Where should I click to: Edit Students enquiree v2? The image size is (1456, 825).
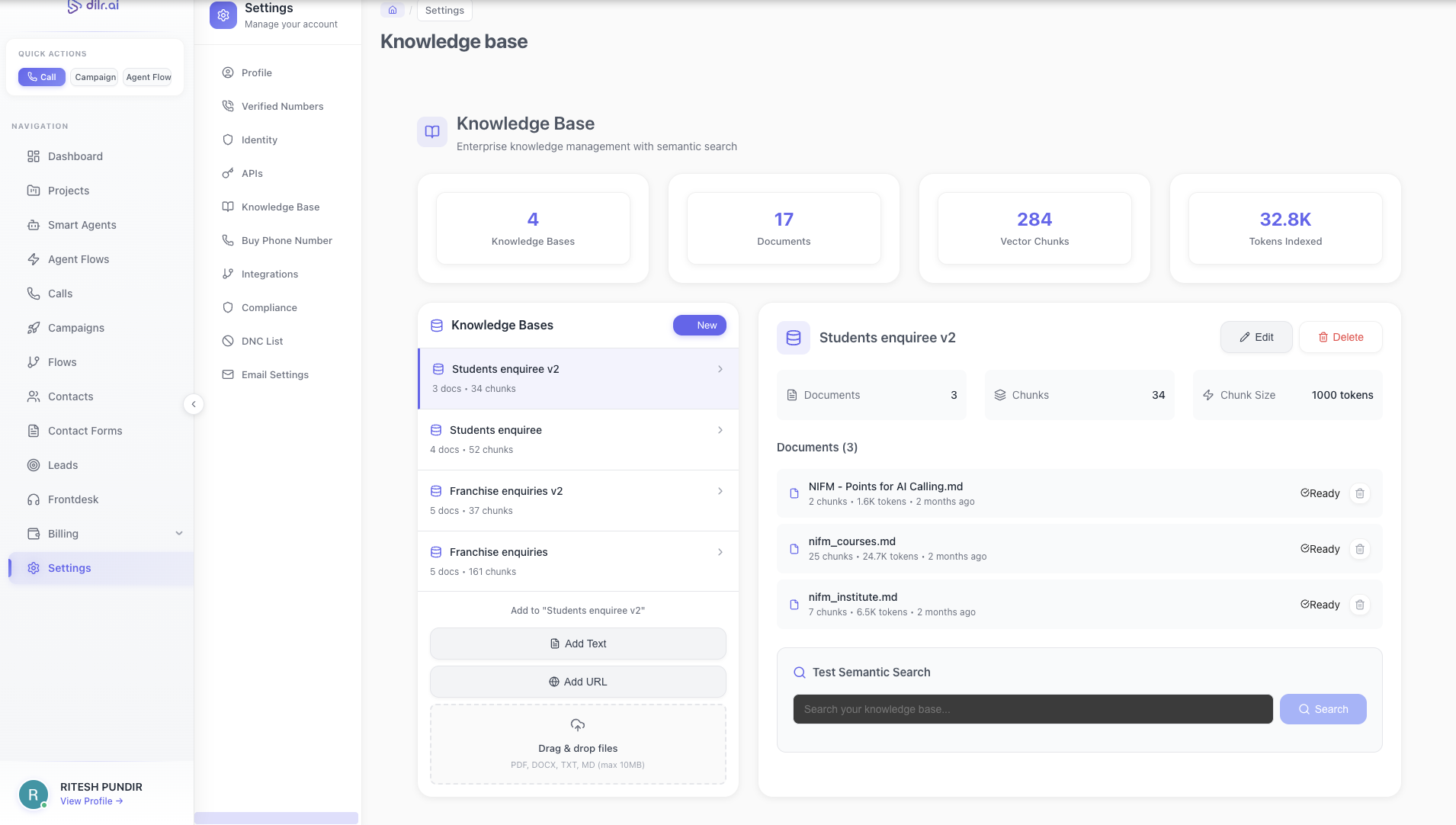click(1256, 337)
